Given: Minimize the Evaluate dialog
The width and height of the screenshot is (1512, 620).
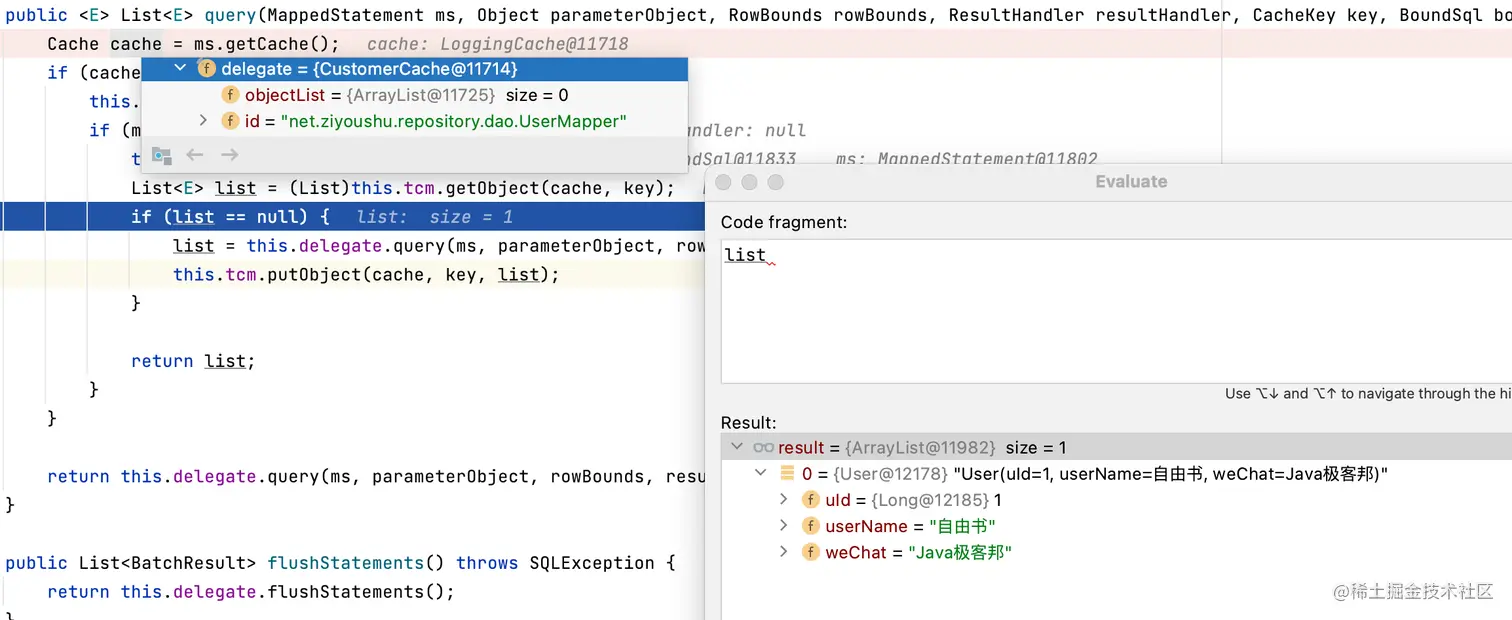Looking at the screenshot, I should [749, 182].
